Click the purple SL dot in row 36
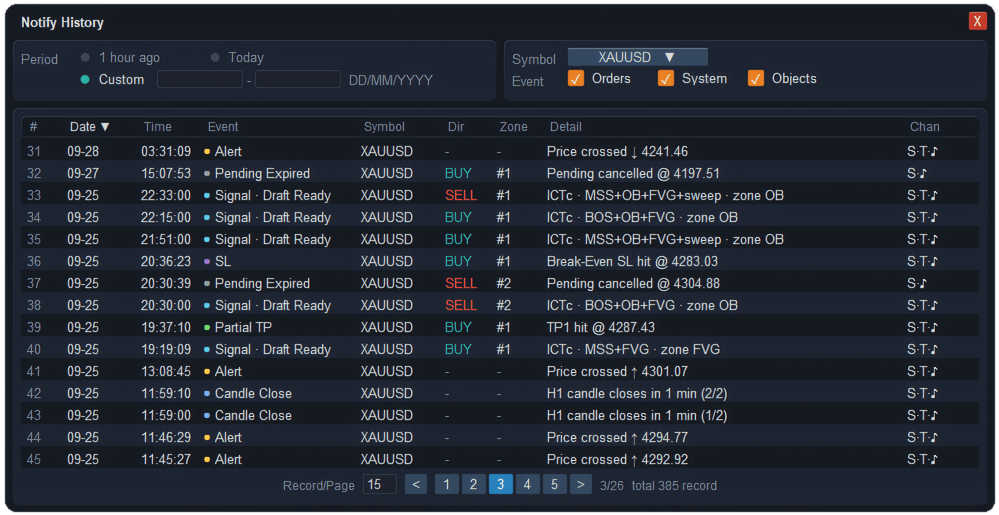Image resolution: width=999 pixels, height=515 pixels. coord(207,261)
